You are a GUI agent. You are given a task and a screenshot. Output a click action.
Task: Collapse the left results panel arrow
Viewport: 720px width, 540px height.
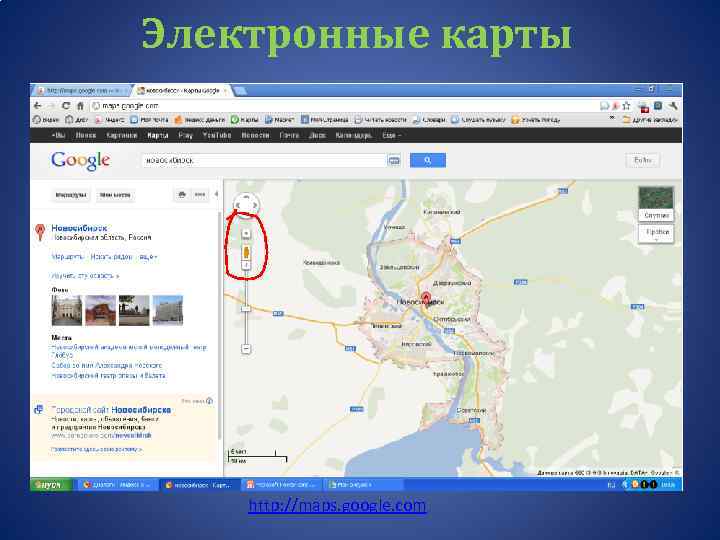(x=216, y=194)
